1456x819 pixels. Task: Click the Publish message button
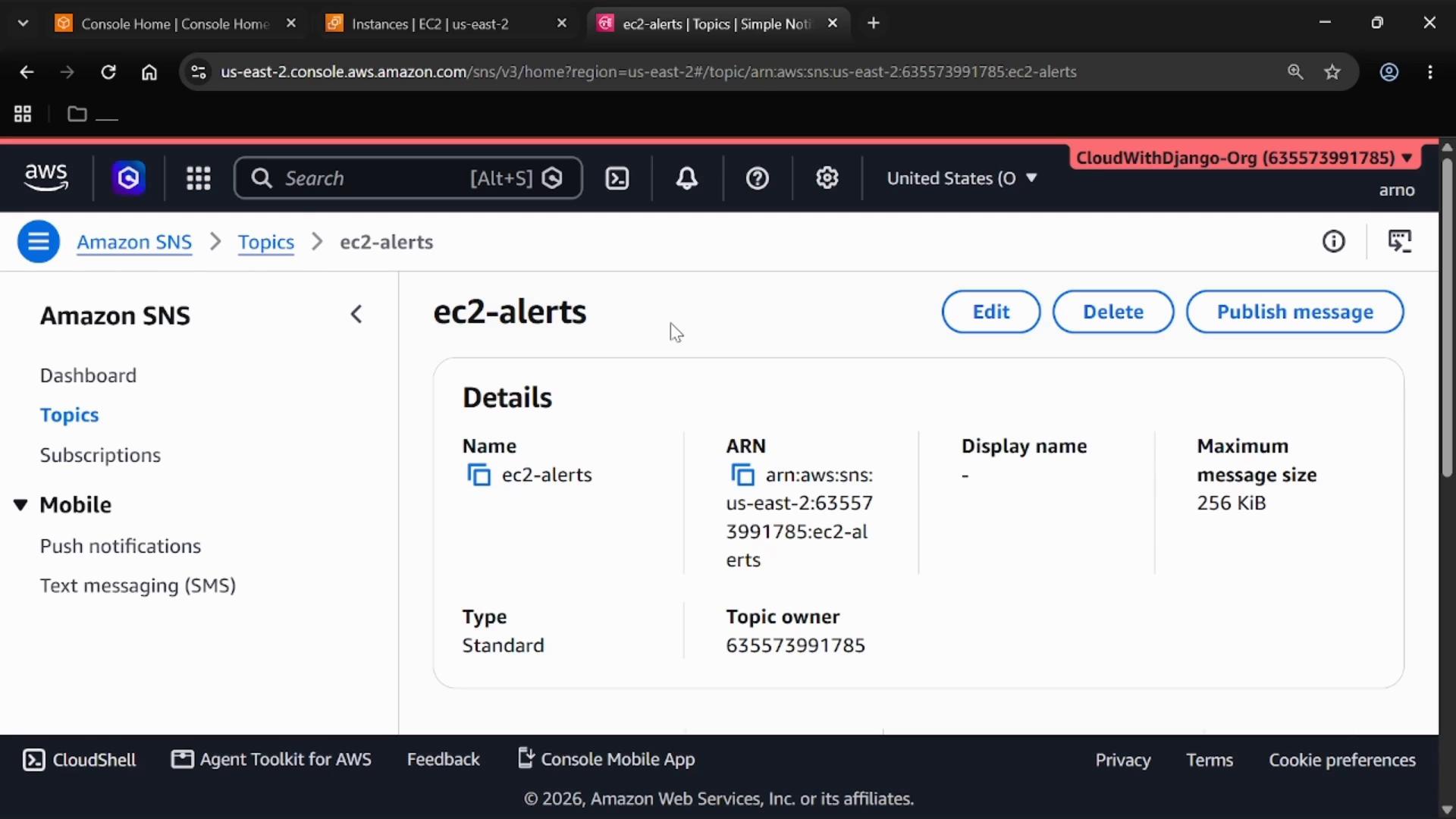pyautogui.click(x=1295, y=312)
